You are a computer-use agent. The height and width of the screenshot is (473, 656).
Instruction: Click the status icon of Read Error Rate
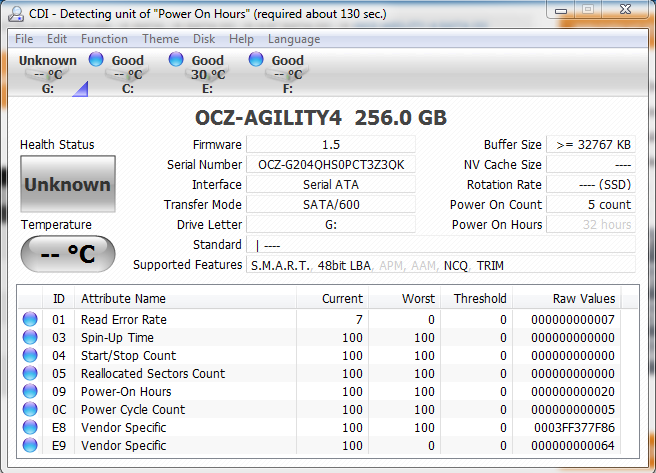[x=30, y=320]
